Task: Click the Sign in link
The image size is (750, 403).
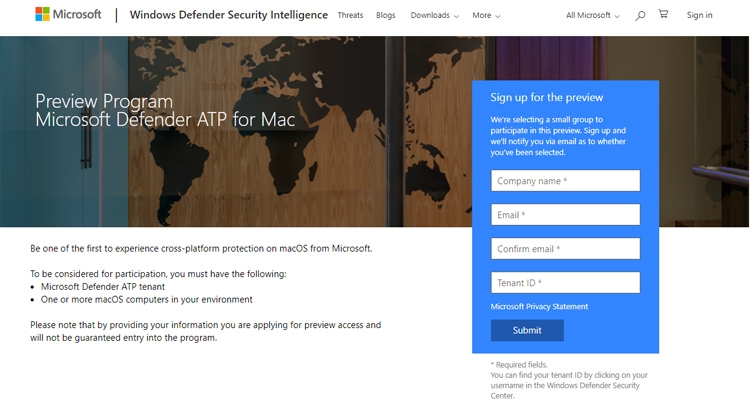Action: 699,15
